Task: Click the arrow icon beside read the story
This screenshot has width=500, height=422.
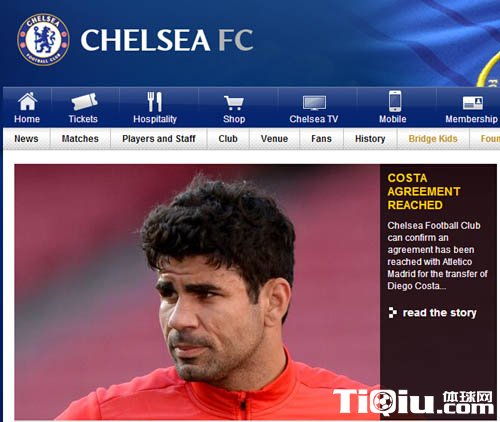Action: point(393,313)
